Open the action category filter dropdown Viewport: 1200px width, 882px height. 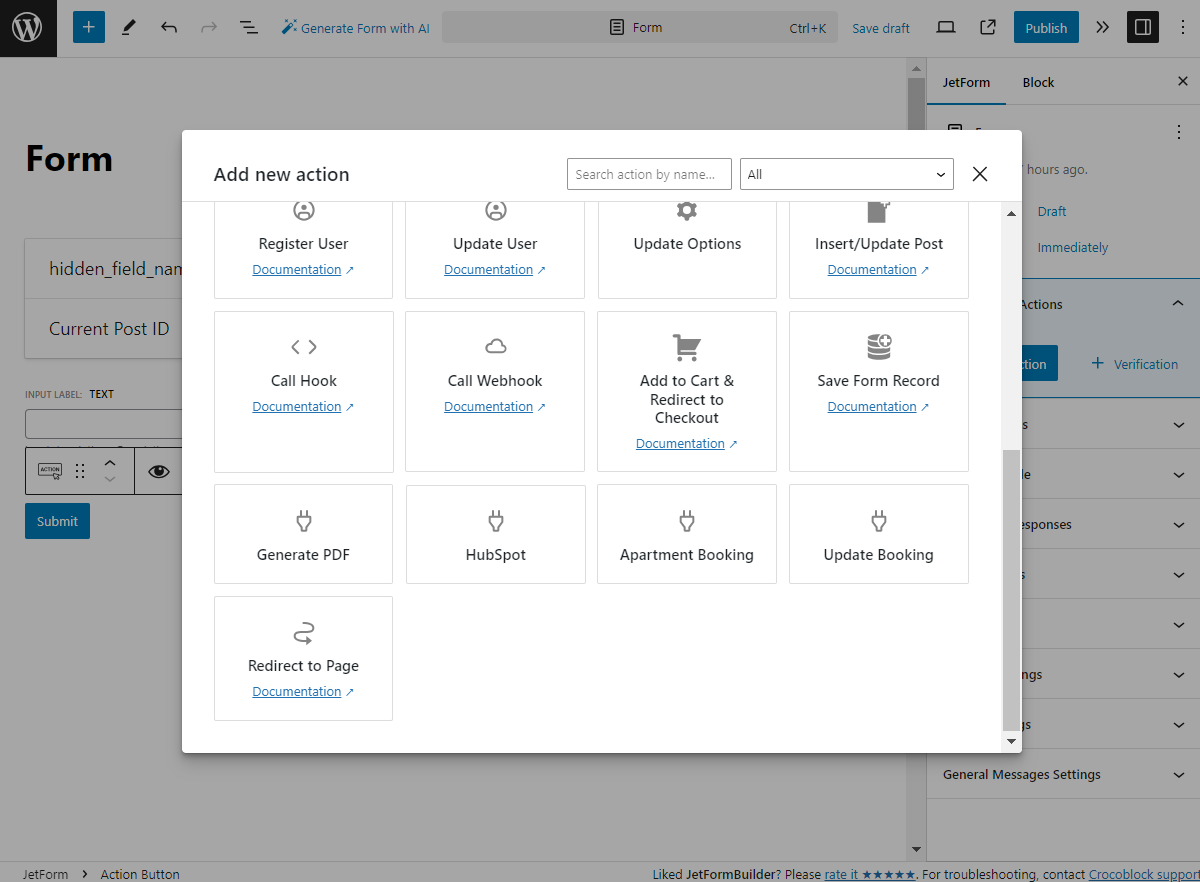(x=846, y=173)
